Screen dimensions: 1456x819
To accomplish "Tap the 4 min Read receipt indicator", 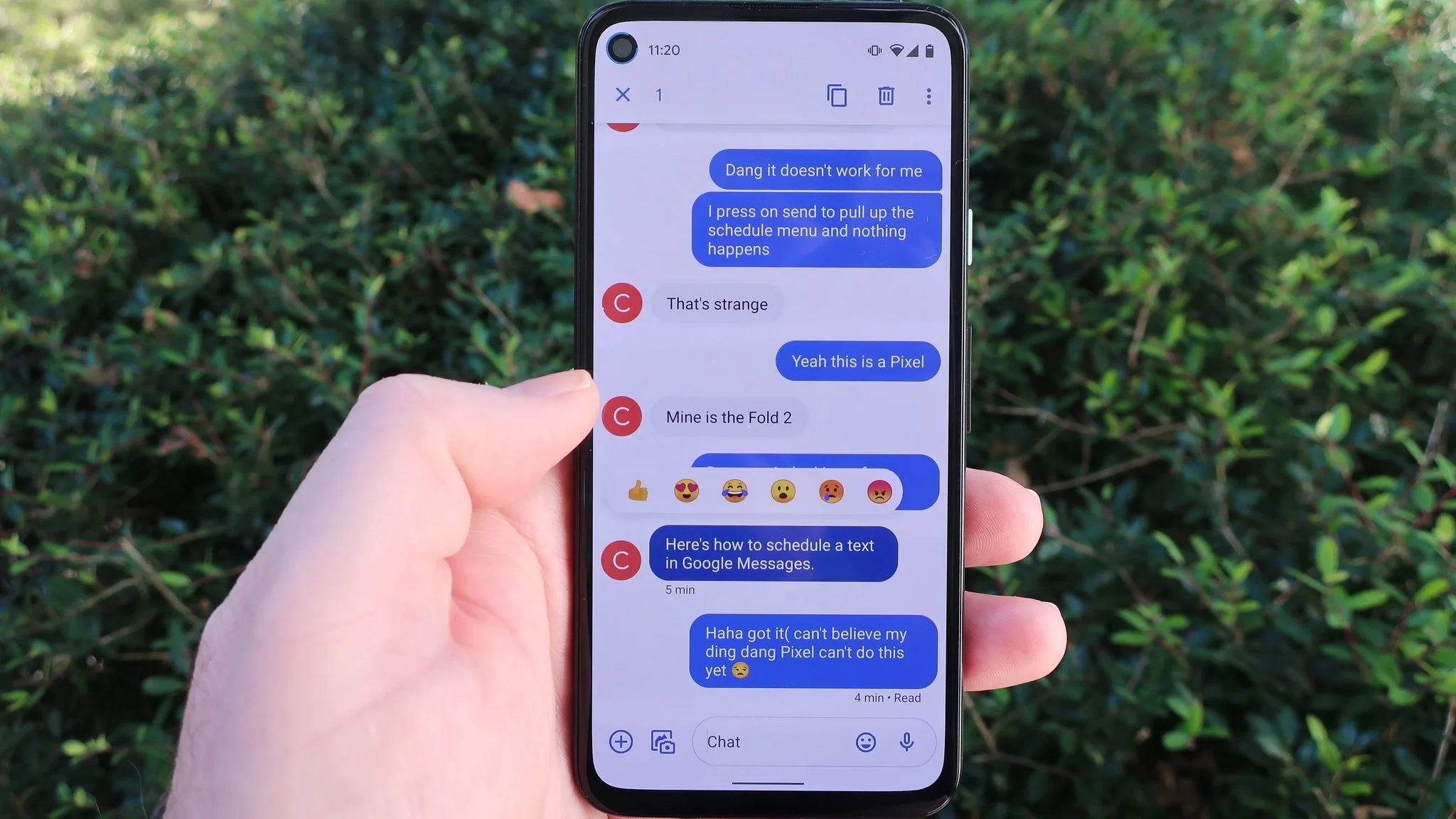I will (x=886, y=697).
